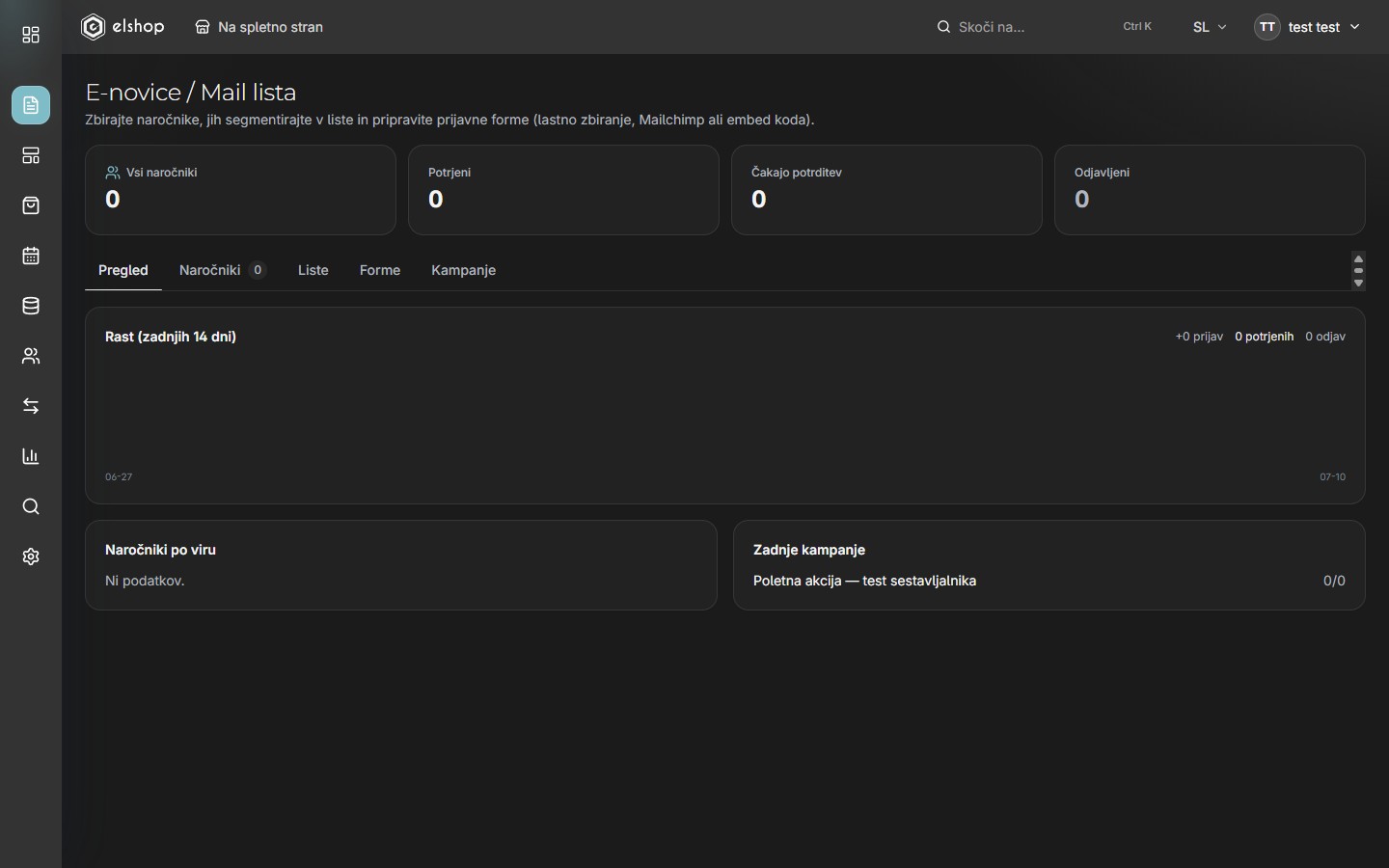This screenshot has width=1389, height=868.
Task: Click the Odjavljeni stat card
Action: 1210,190
